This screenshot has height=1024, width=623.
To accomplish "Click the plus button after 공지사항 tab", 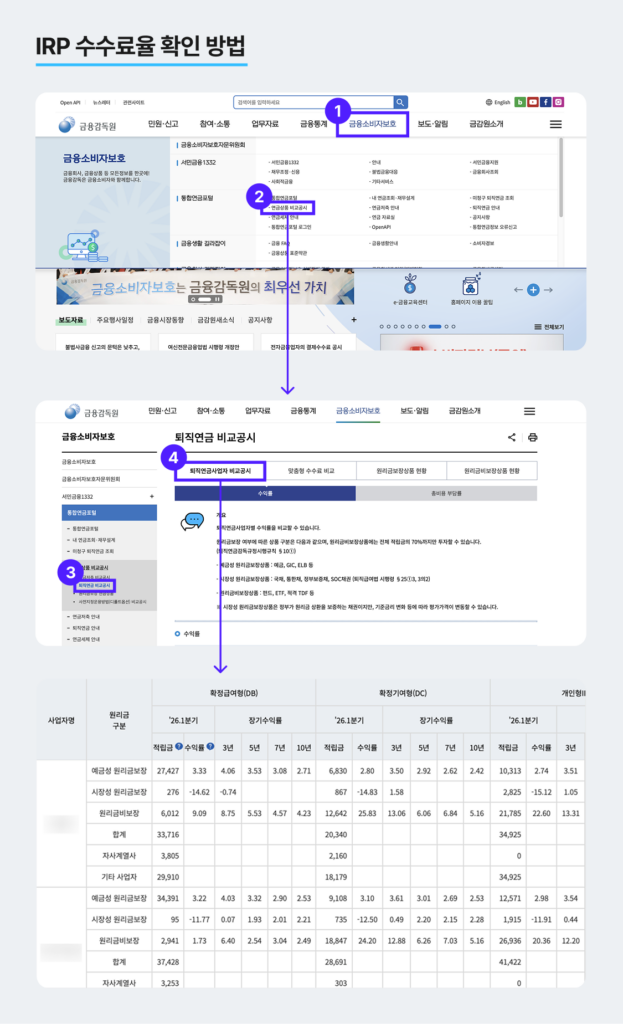I will (x=354, y=319).
